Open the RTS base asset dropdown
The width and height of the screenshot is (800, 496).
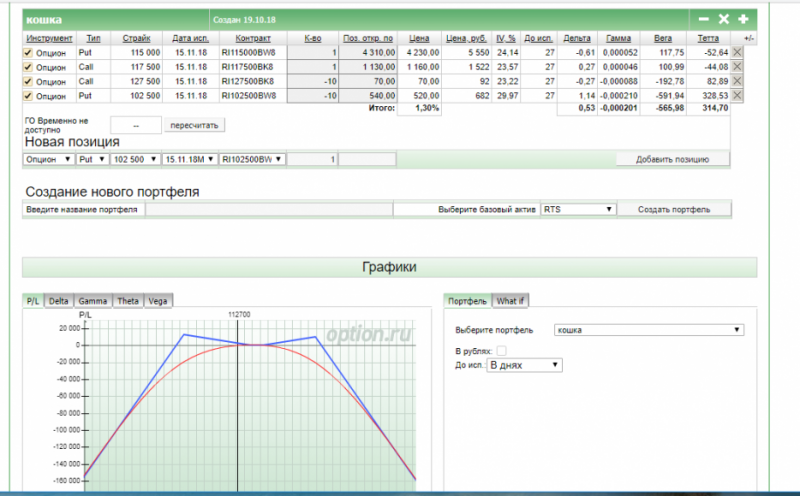click(x=577, y=210)
